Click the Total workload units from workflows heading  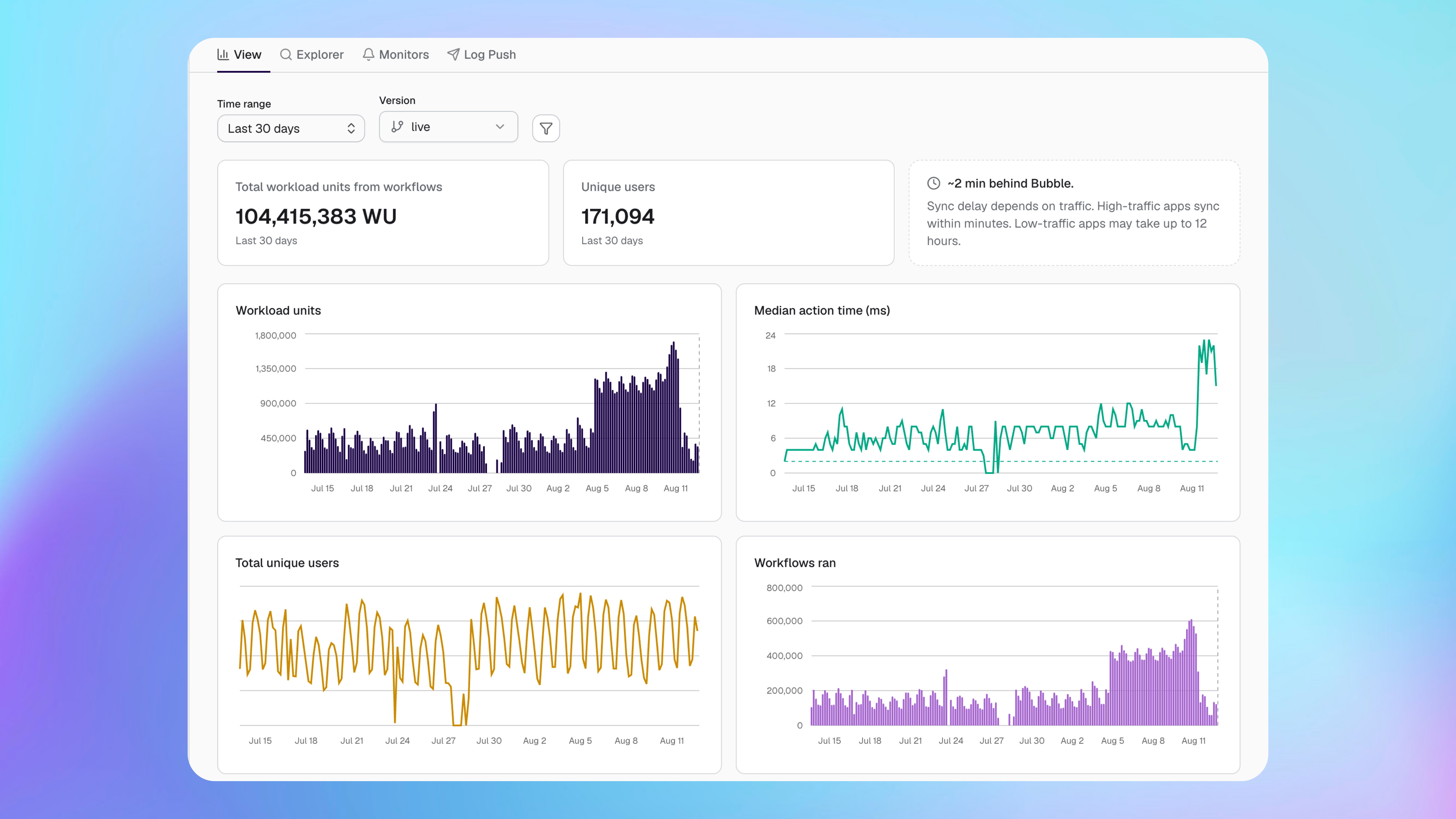pyautogui.click(x=339, y=187)
